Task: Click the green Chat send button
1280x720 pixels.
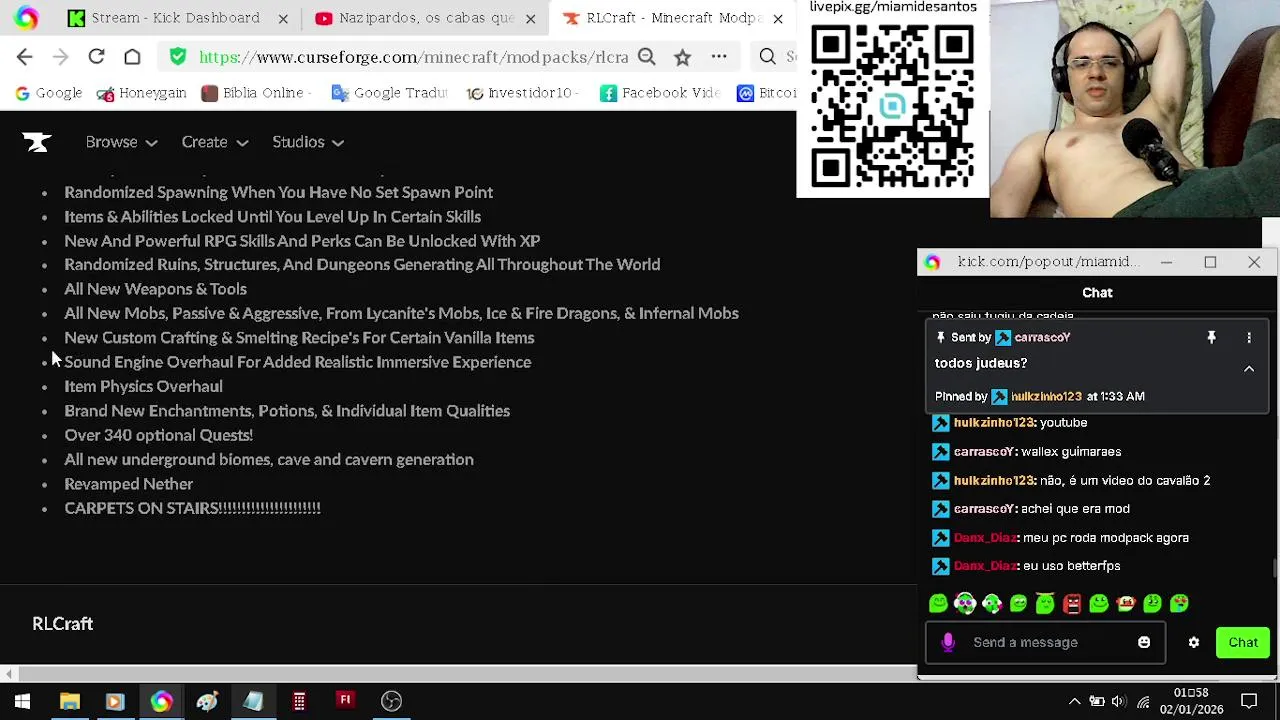Action: tap(1243, 642)
